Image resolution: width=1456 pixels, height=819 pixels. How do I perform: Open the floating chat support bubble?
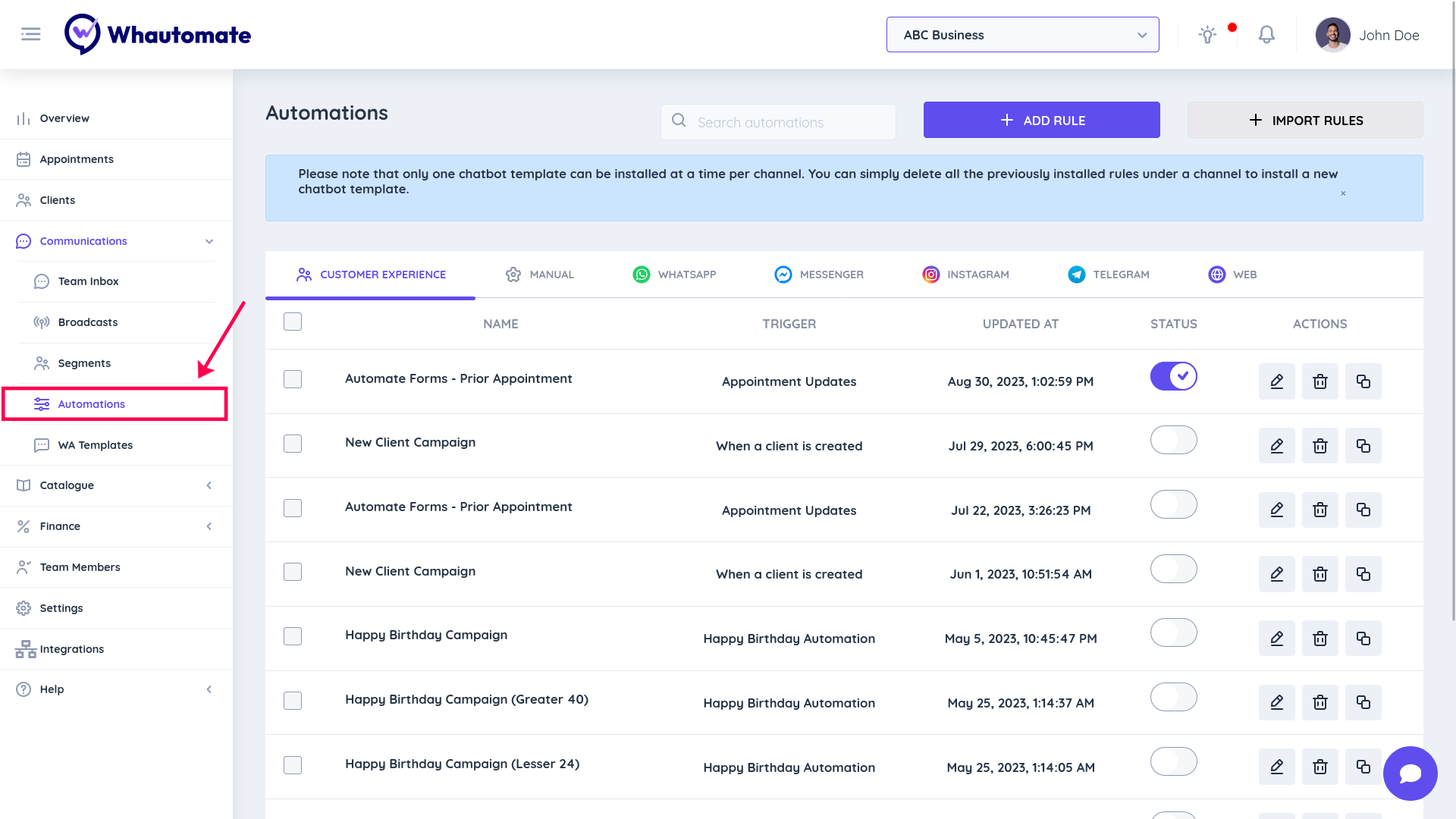[1410, 773]
